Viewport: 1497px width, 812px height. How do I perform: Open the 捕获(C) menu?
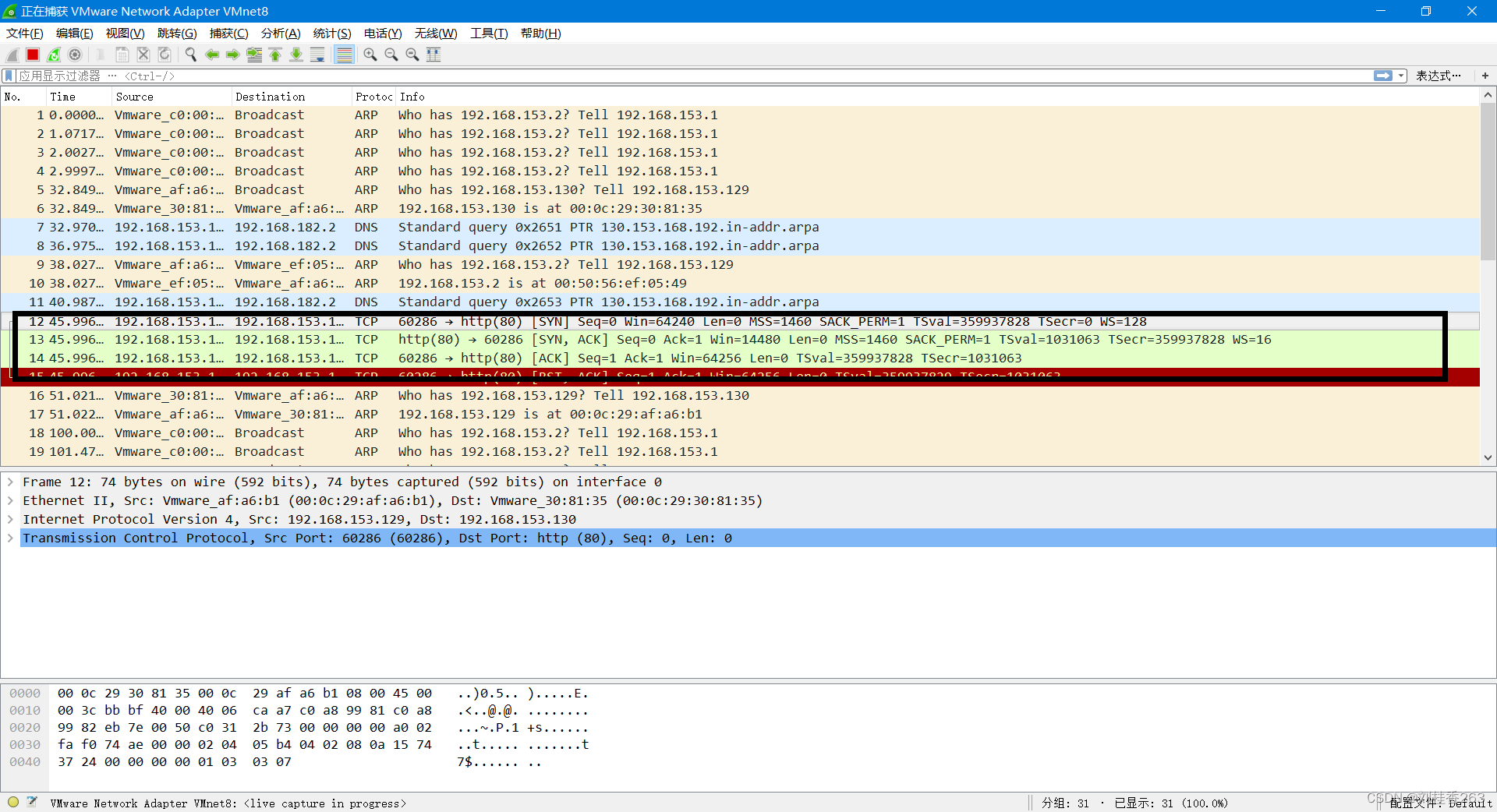point(229,34)
